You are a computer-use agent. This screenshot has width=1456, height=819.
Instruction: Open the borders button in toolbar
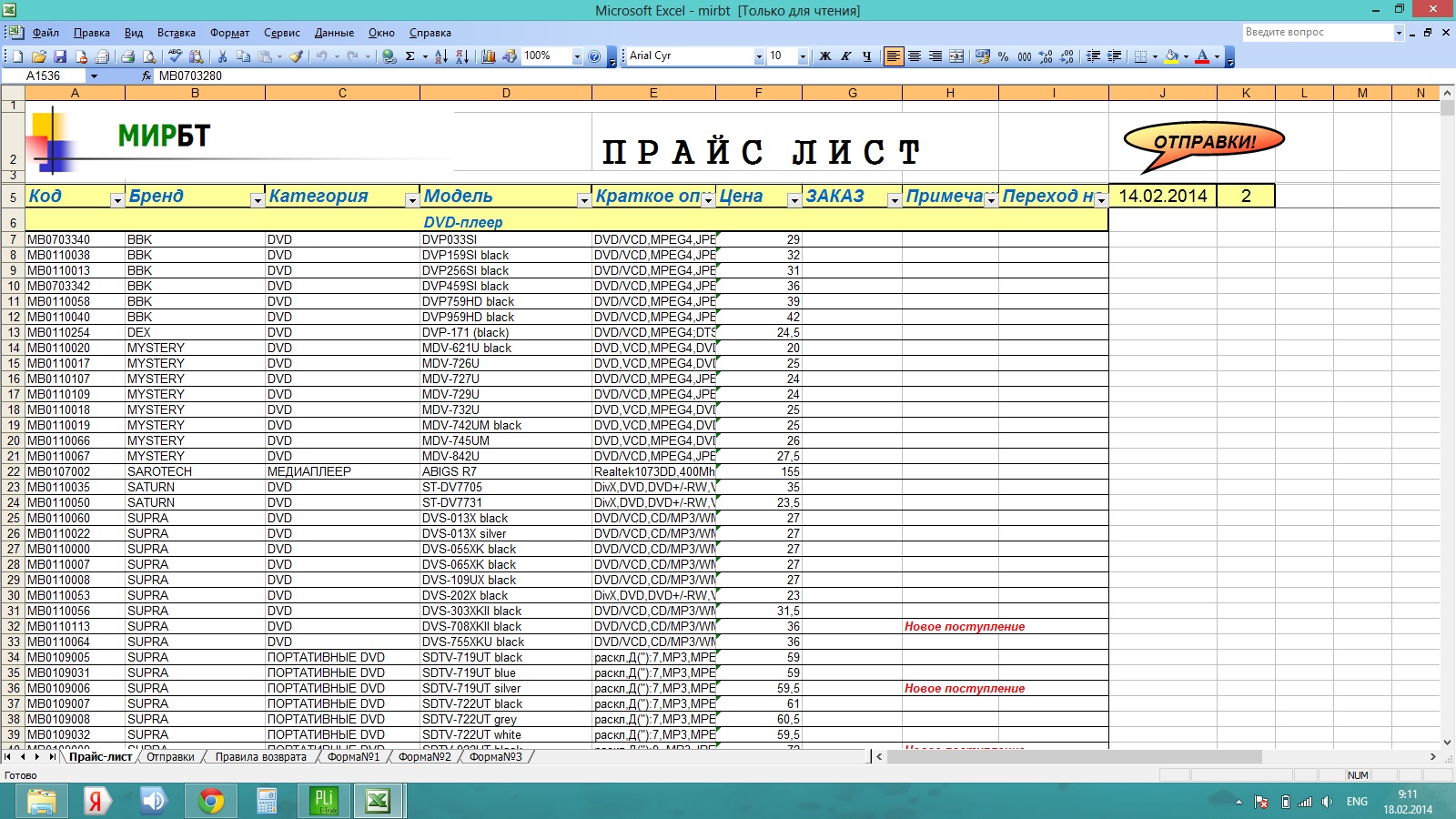pyautogui.click(x=1141, y=56)
